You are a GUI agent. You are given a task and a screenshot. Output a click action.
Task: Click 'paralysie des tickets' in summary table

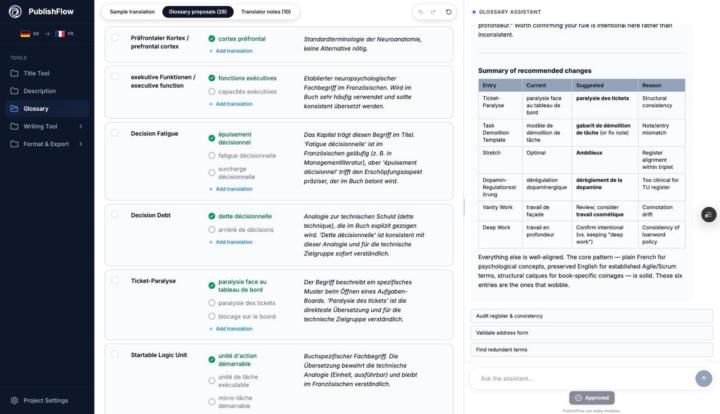point(602,98)
